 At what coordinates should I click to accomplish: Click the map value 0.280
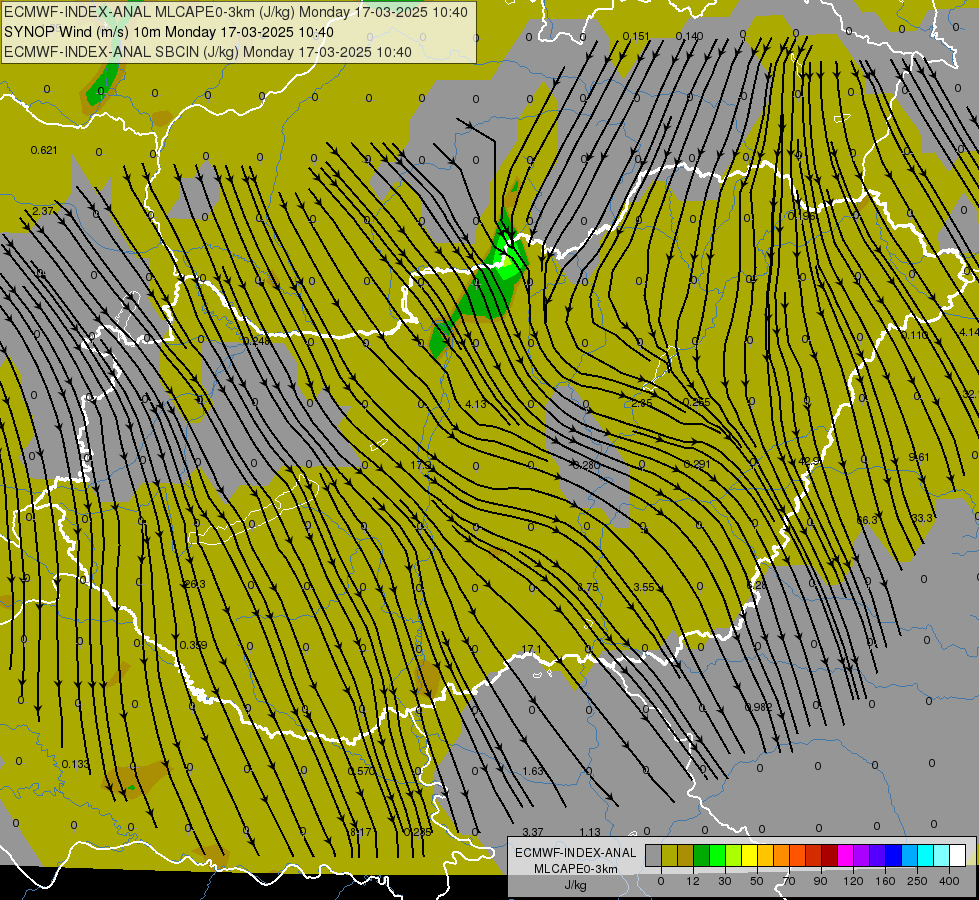pos(586,465)
